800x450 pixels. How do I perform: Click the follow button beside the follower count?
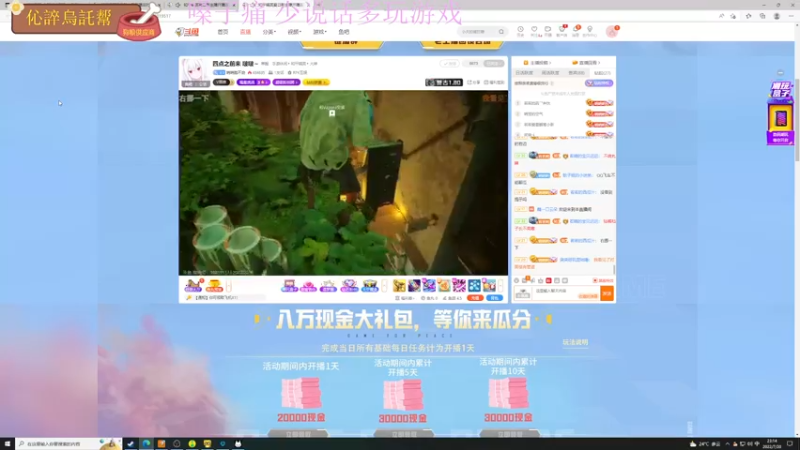[x=493, y=63]
